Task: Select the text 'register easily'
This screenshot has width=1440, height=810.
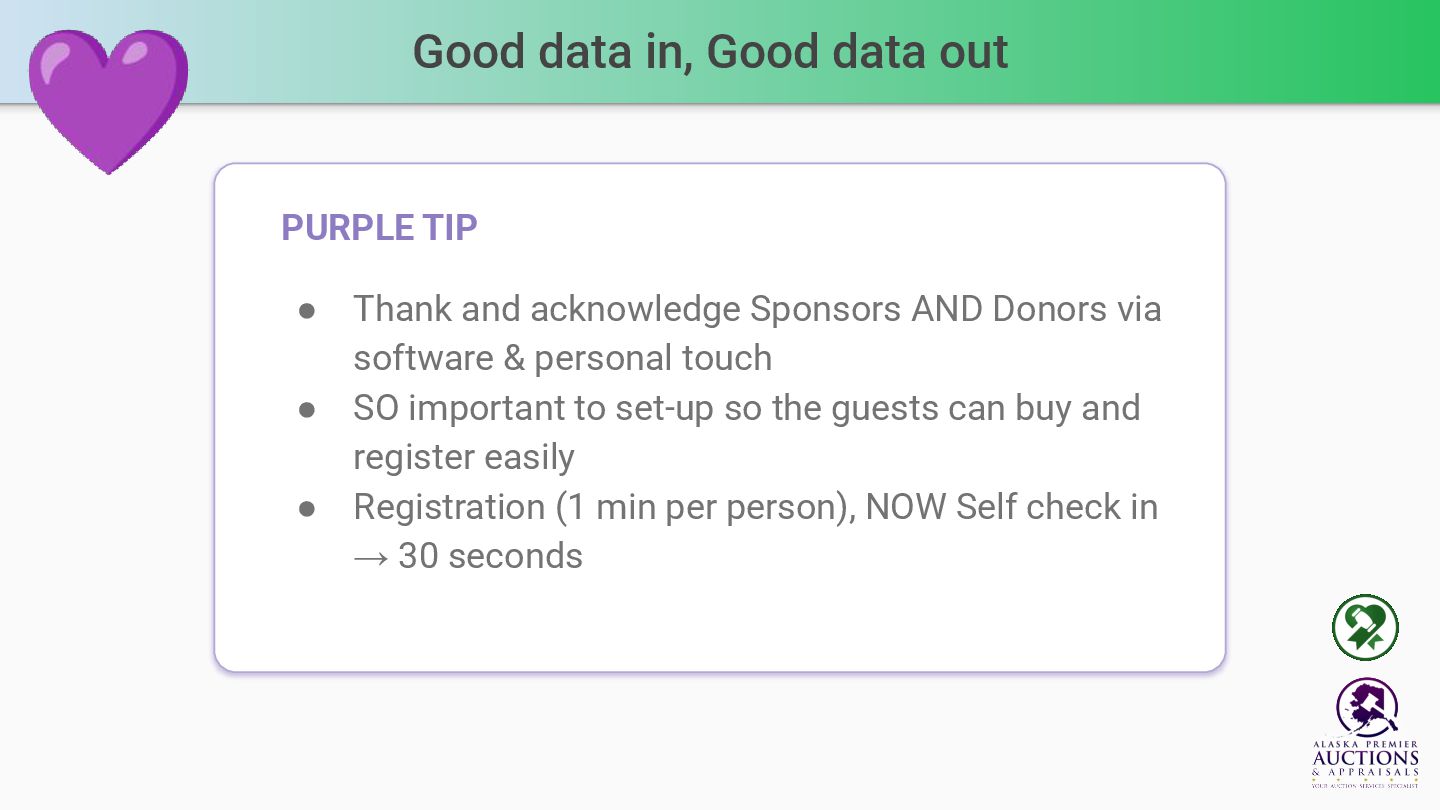Action: 464,457
